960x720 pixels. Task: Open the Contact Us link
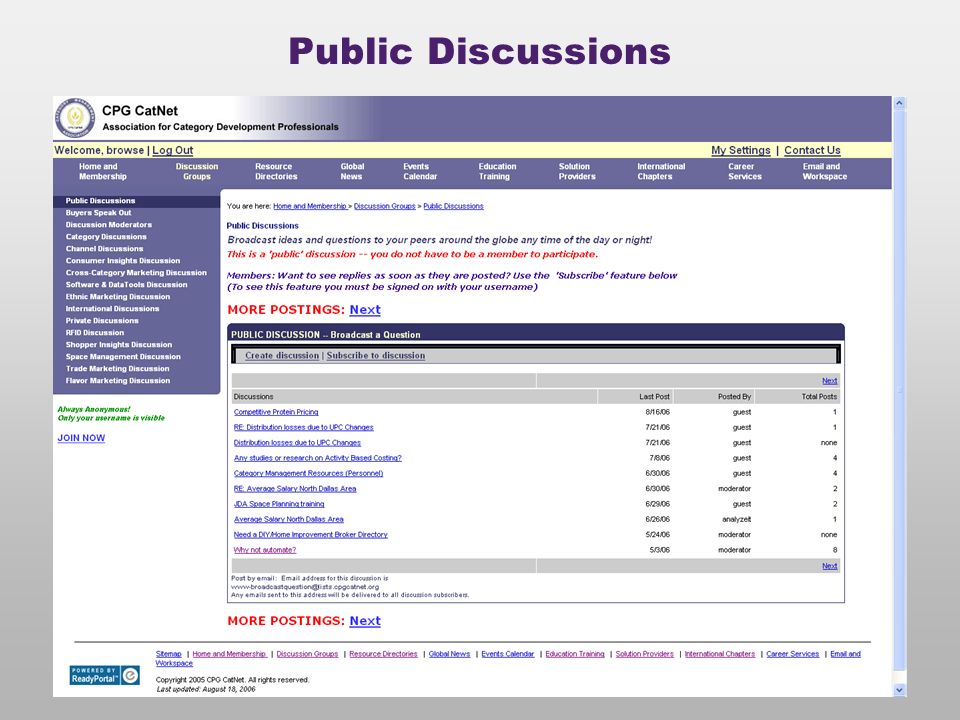point(812,150)
